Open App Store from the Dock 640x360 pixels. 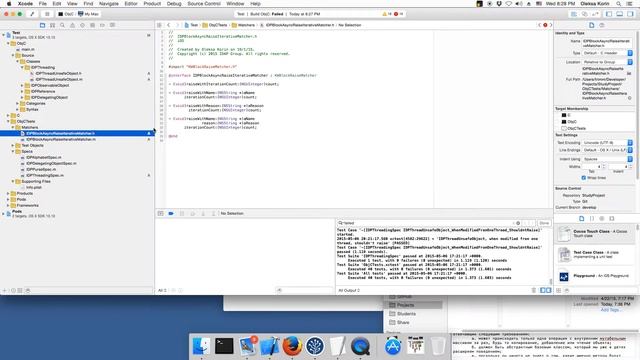[x=393, y=346]
